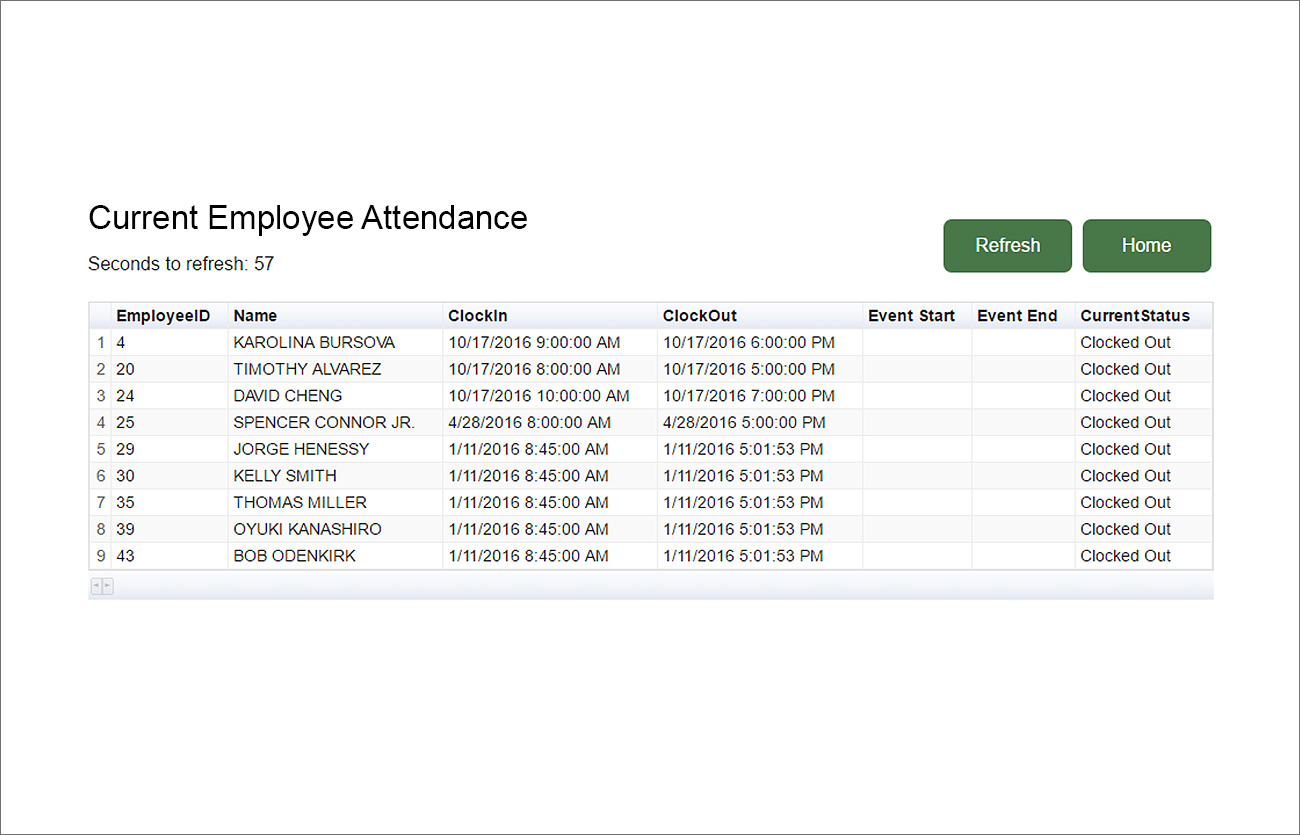Select the THOMAS MILLER name cell

[335, 503]
